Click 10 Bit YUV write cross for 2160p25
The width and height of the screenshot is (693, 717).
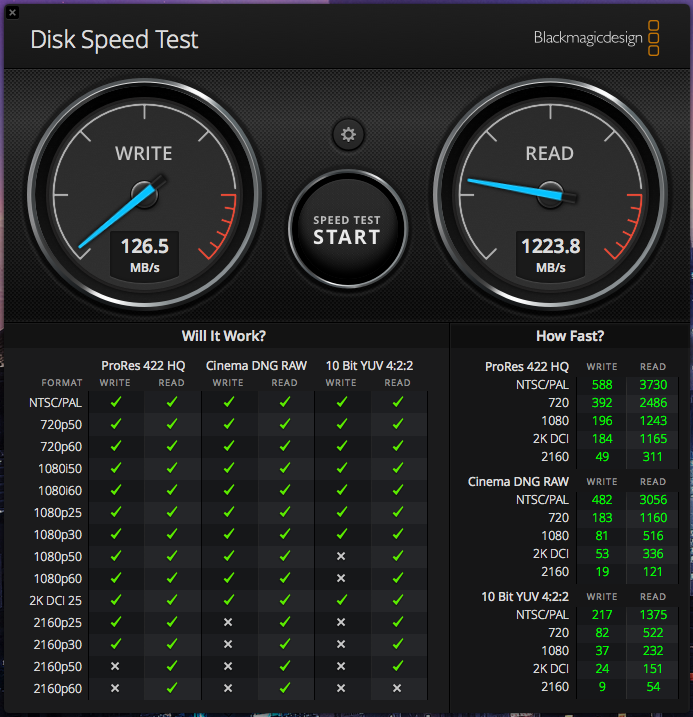(341, 622)
